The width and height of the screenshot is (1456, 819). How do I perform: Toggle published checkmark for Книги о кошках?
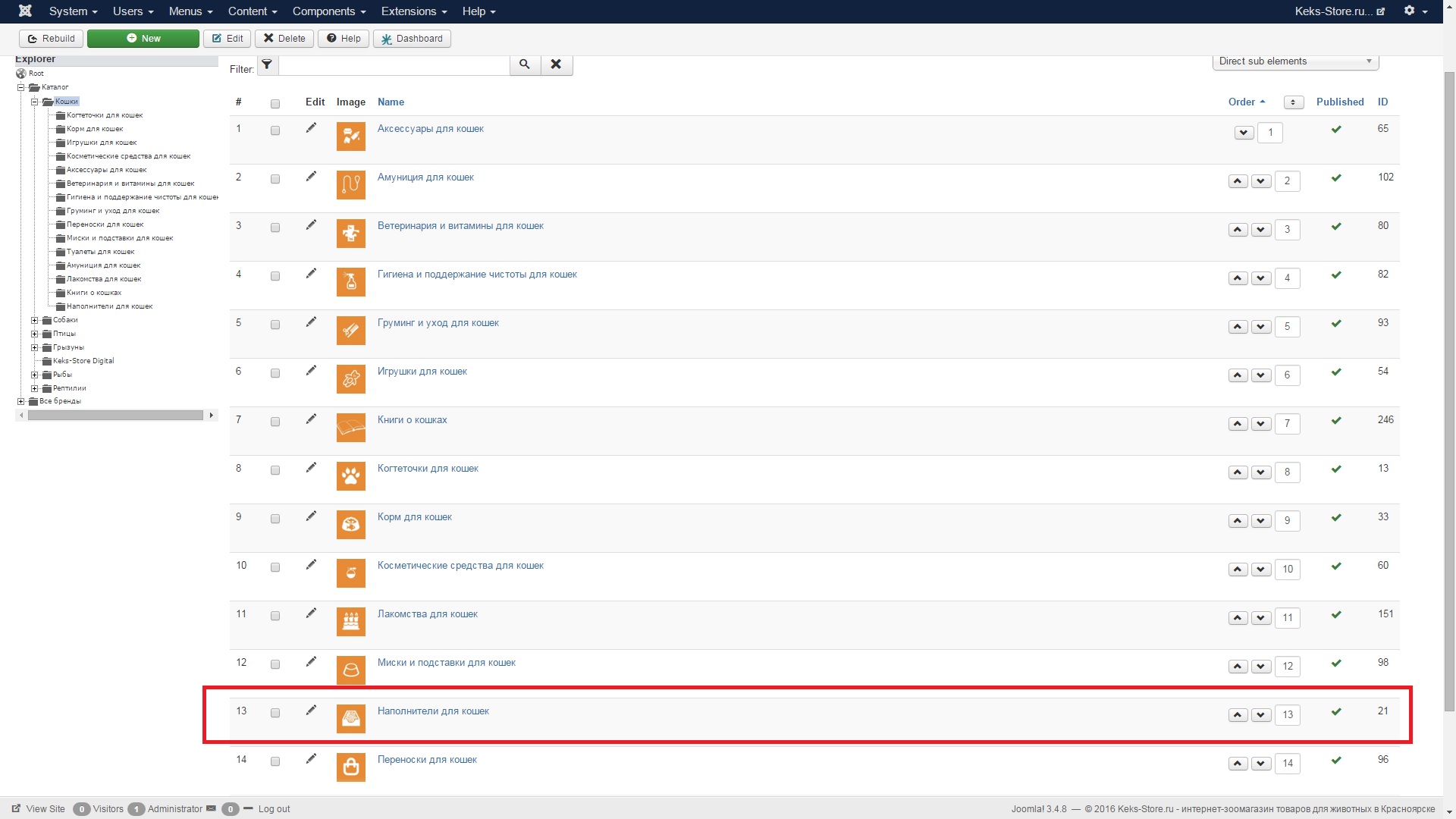(1336, 421)
